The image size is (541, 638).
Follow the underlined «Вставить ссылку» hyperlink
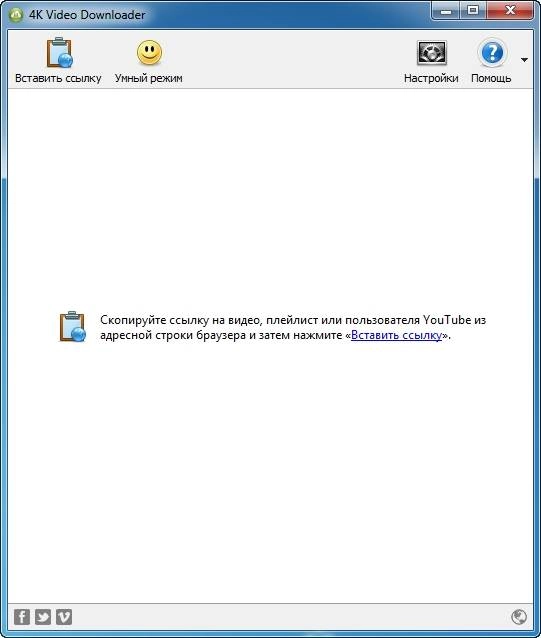pyautogui.click(x=396, y=335)
